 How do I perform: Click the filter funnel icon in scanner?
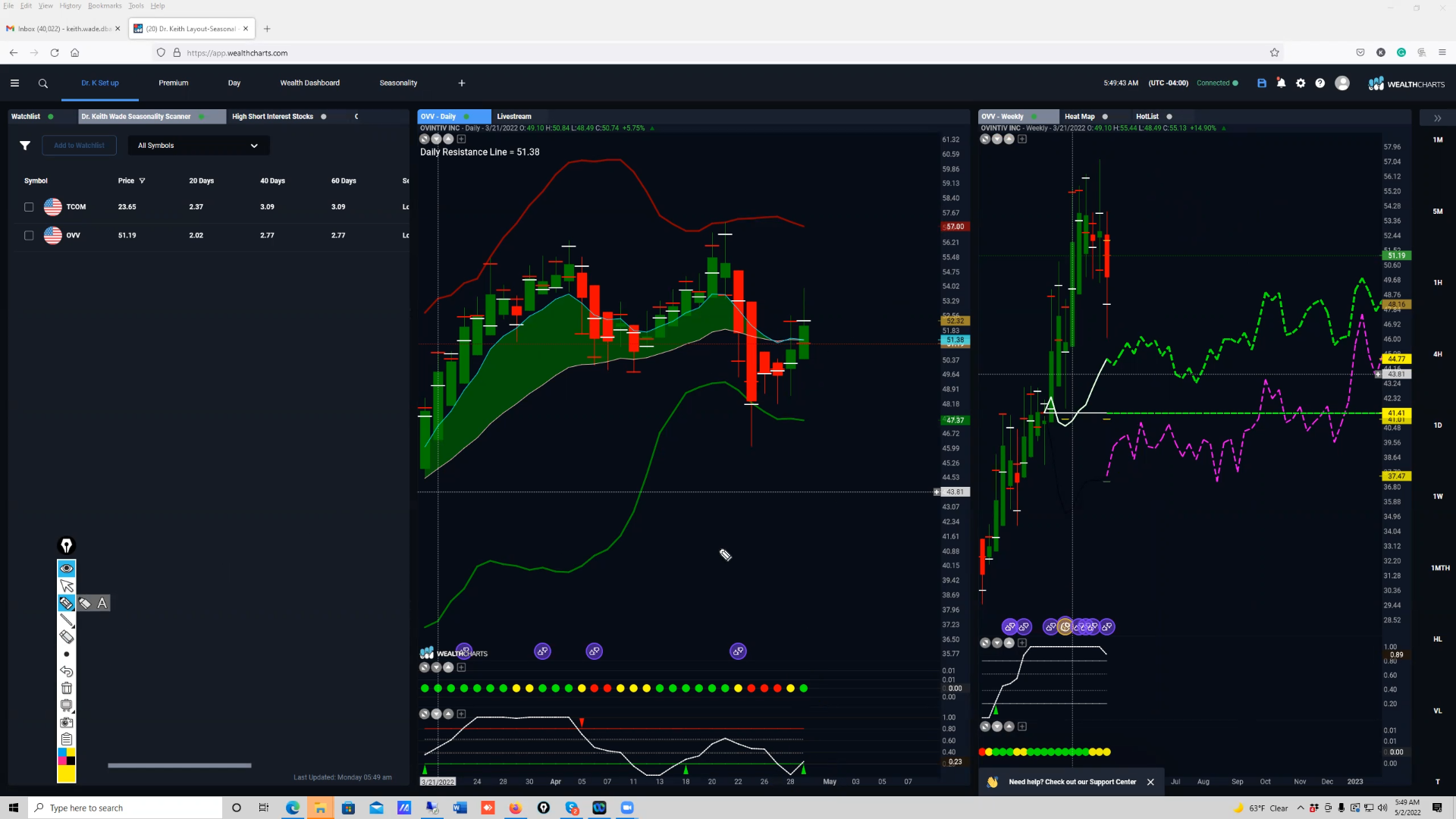click(25, 146)
